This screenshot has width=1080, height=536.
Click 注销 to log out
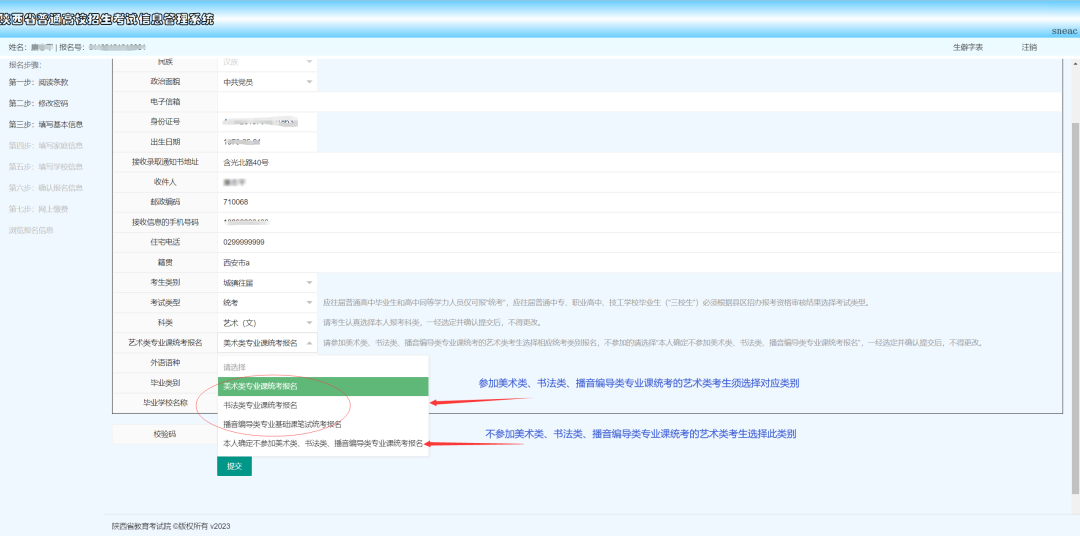[1029, 47]
